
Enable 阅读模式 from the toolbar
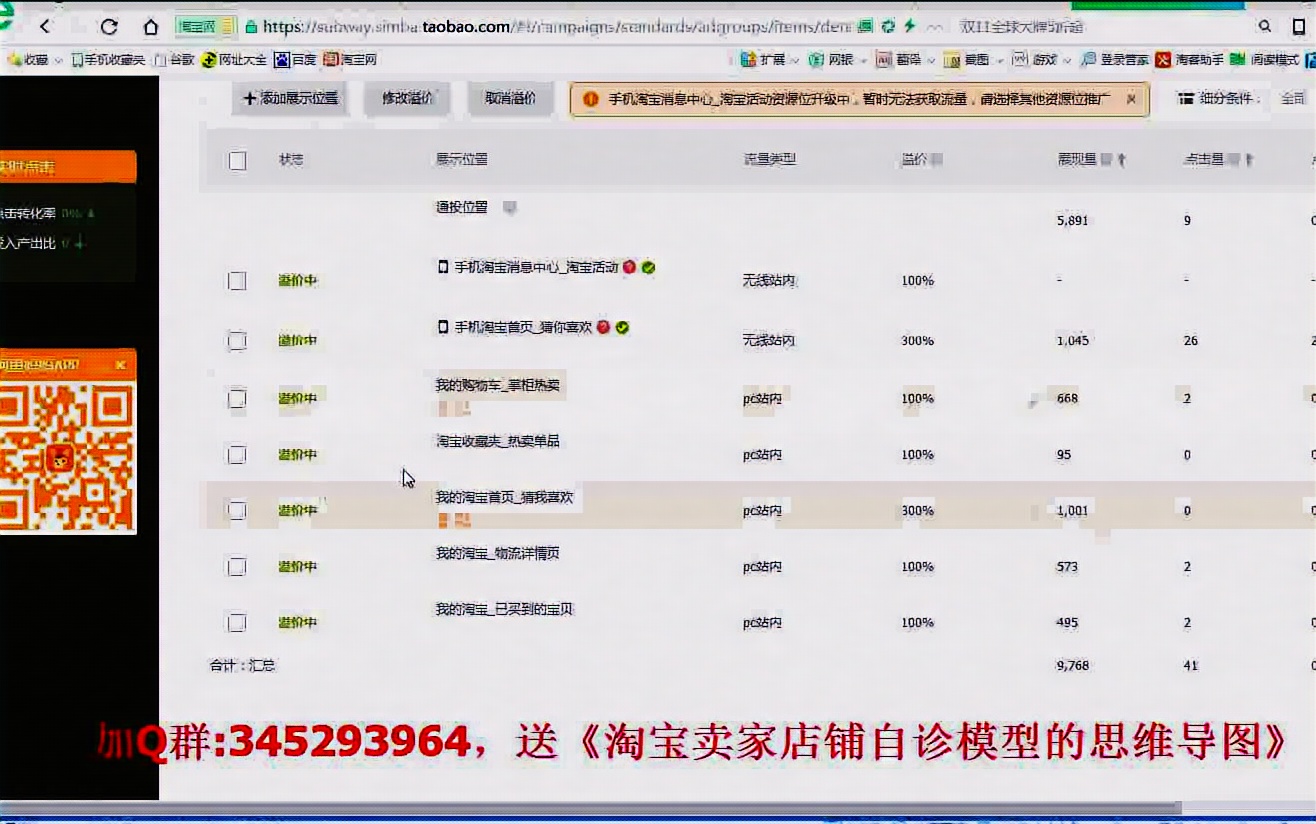point(1266,60)
